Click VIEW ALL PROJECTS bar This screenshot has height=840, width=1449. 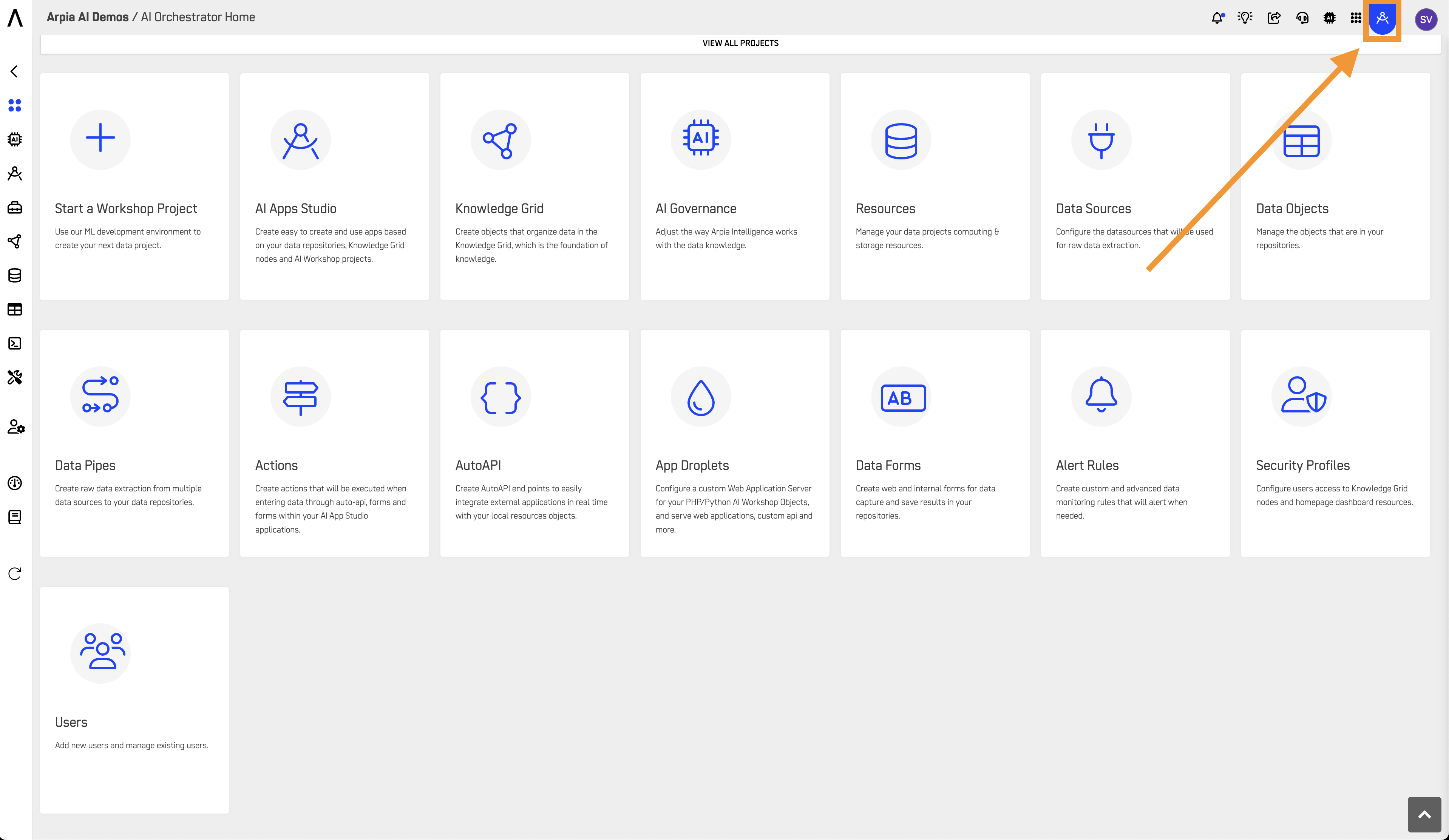pos(740,44)
